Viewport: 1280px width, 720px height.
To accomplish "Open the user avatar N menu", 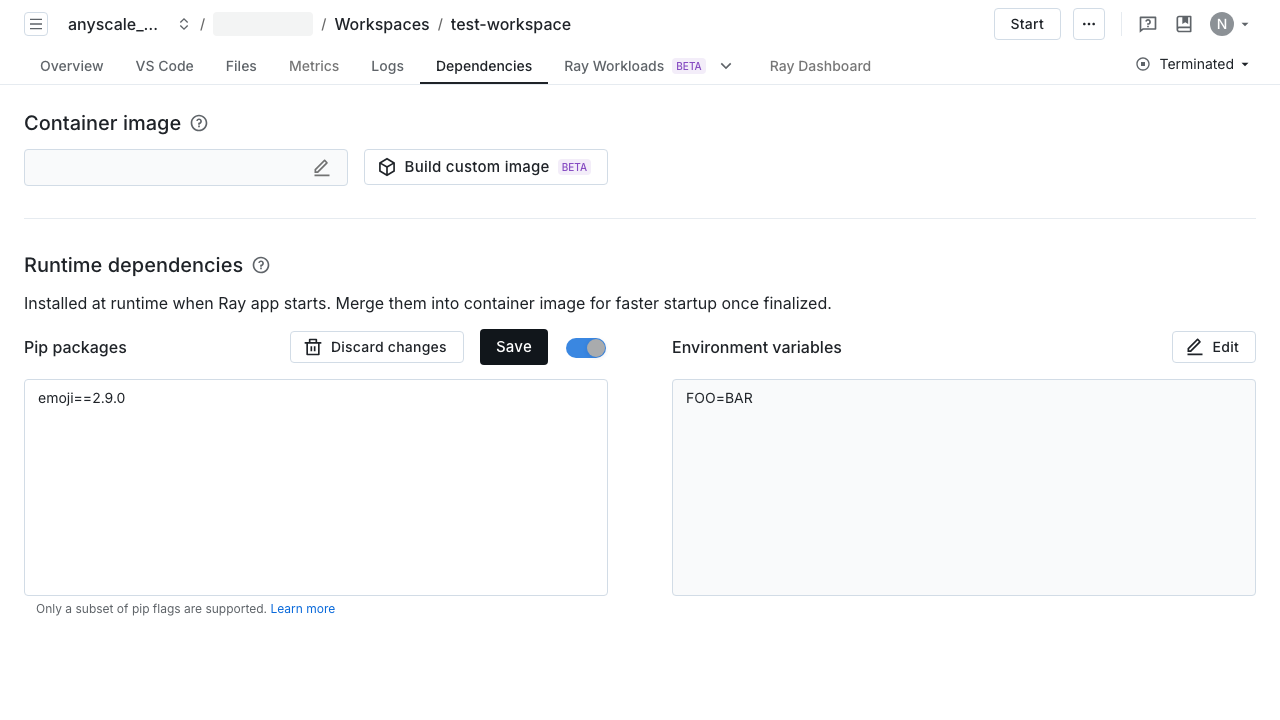I will click(x=1222, y=24).
